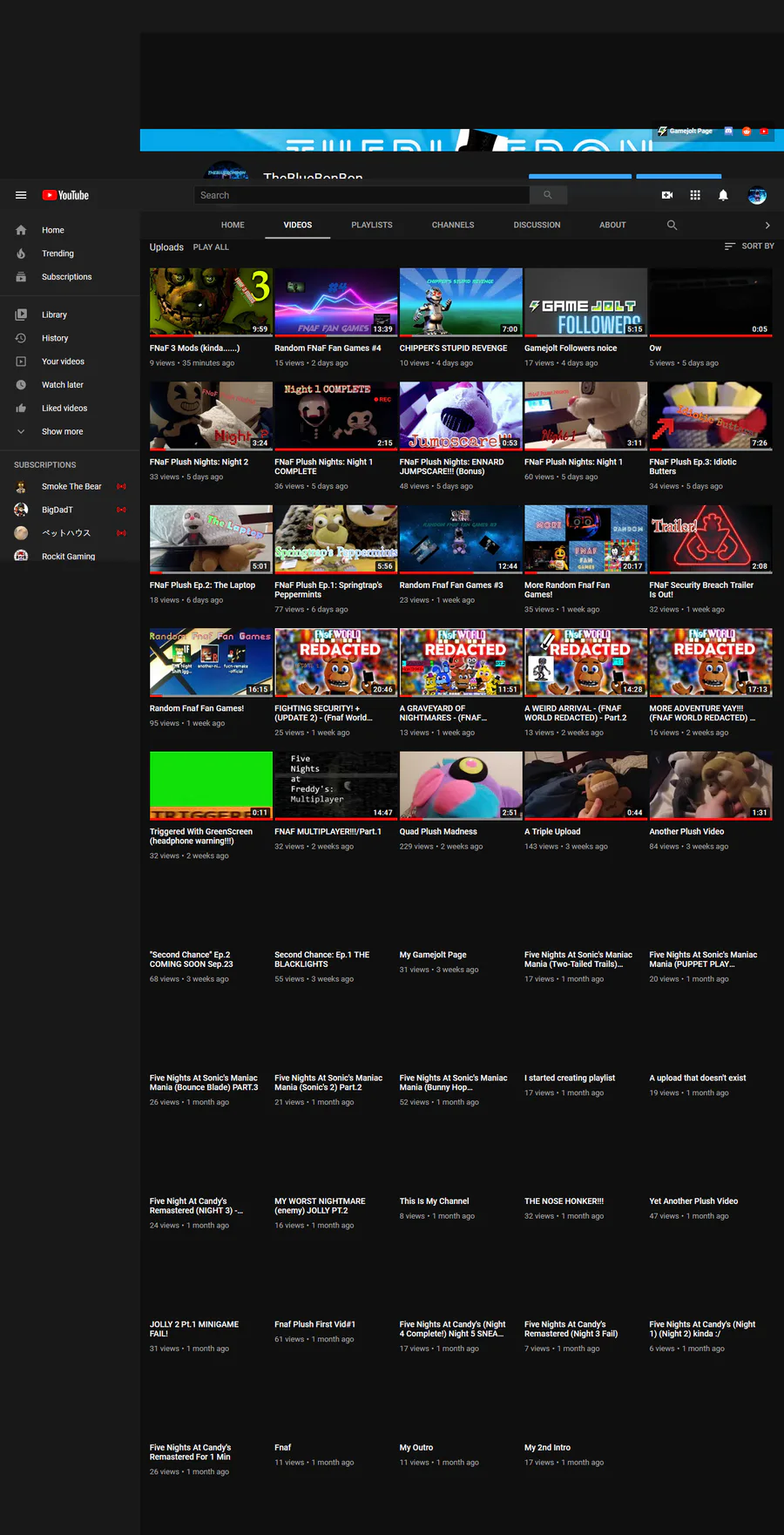The width and height of the screenshot is (784, 1535).
Task: Open the YouTube apps grid
Action: pos(695,195)
